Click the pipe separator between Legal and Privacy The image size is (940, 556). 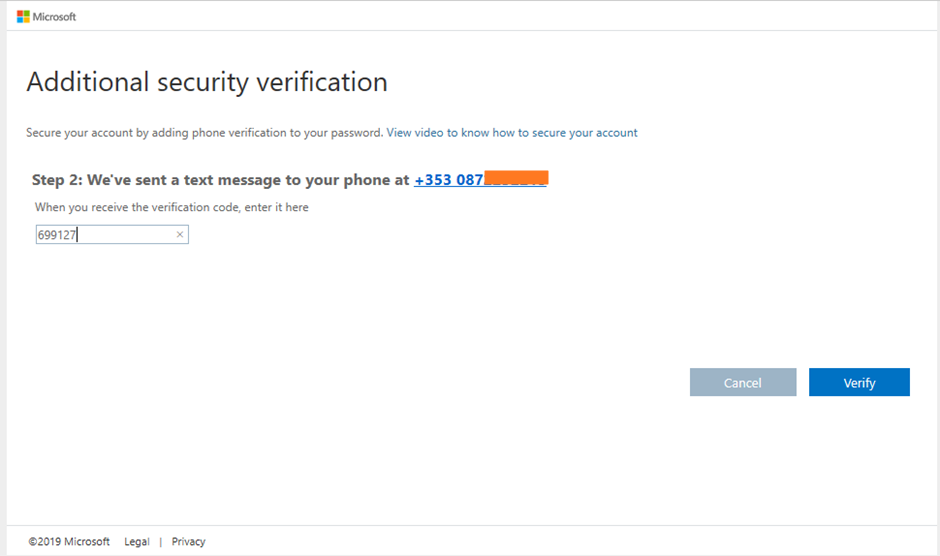point(161,542)
